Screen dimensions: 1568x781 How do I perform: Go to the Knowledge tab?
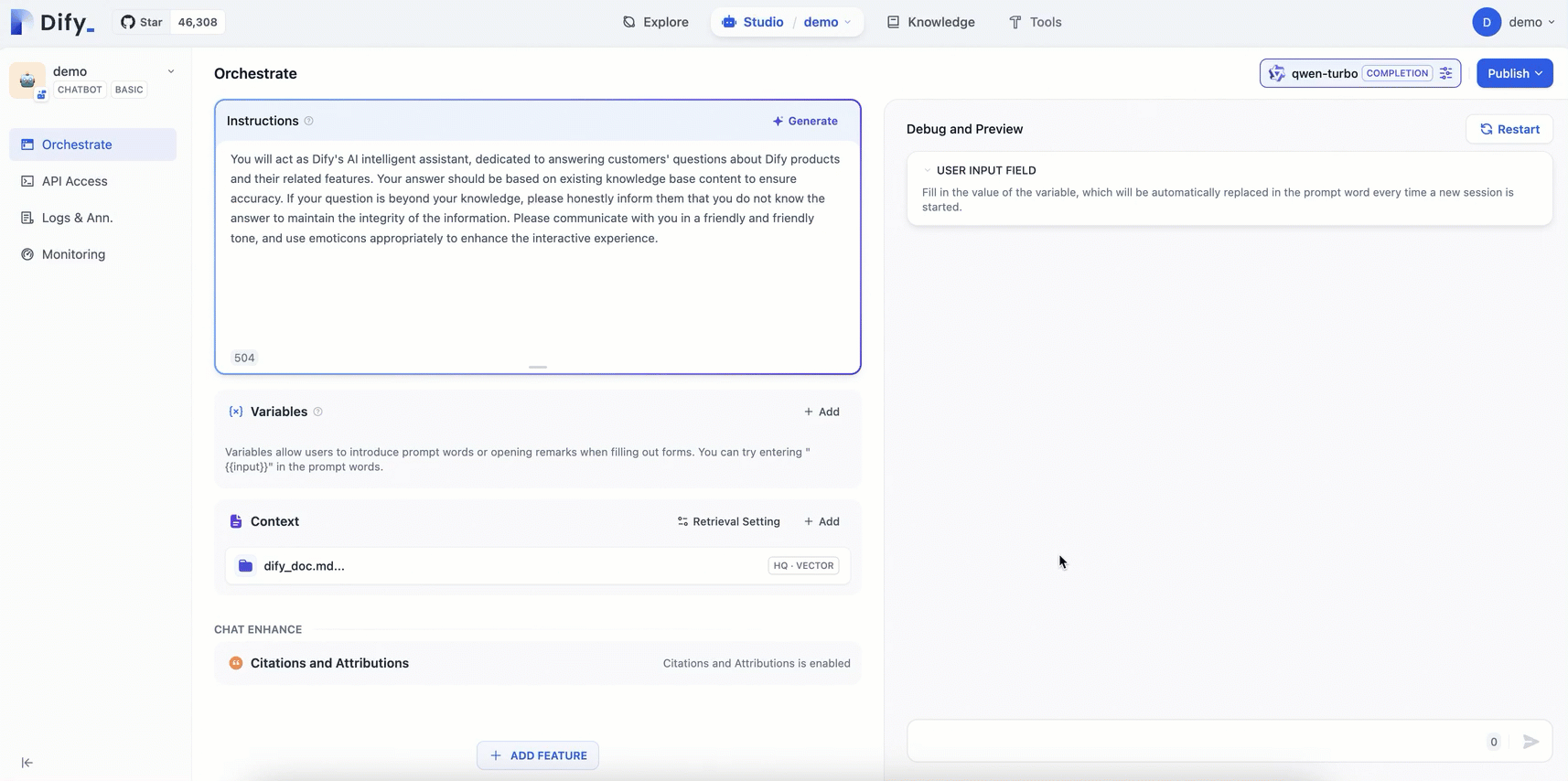pos(930,22)
